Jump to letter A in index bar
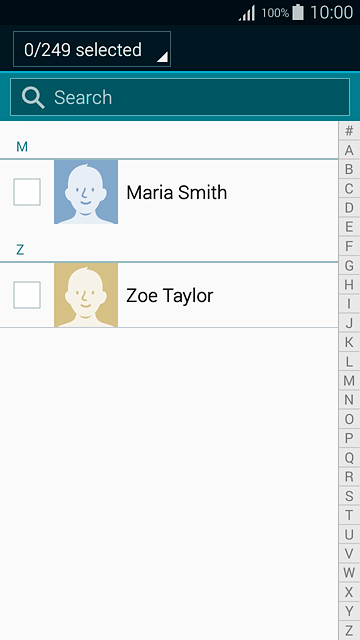This screenshot has width=360, height=640. coord(349,150)
